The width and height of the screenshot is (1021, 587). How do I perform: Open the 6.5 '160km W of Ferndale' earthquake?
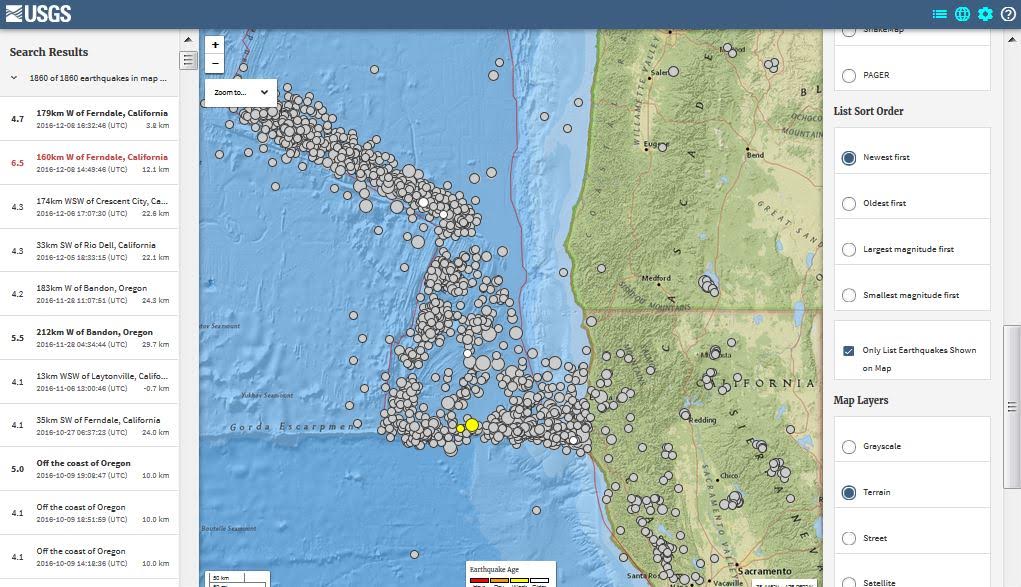89,163
